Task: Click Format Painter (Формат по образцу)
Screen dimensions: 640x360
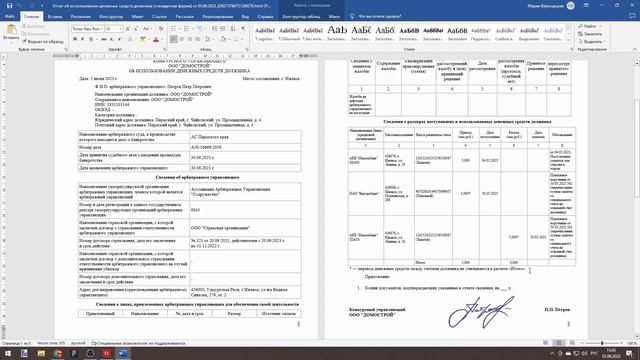Action: point(43,42)
